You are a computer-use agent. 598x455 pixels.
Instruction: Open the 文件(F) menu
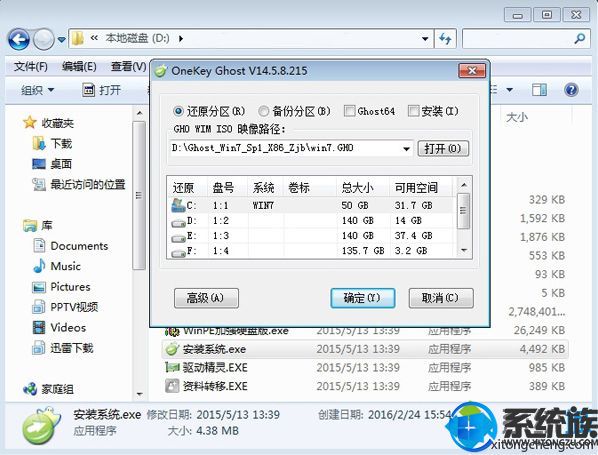tap(31, 67)
